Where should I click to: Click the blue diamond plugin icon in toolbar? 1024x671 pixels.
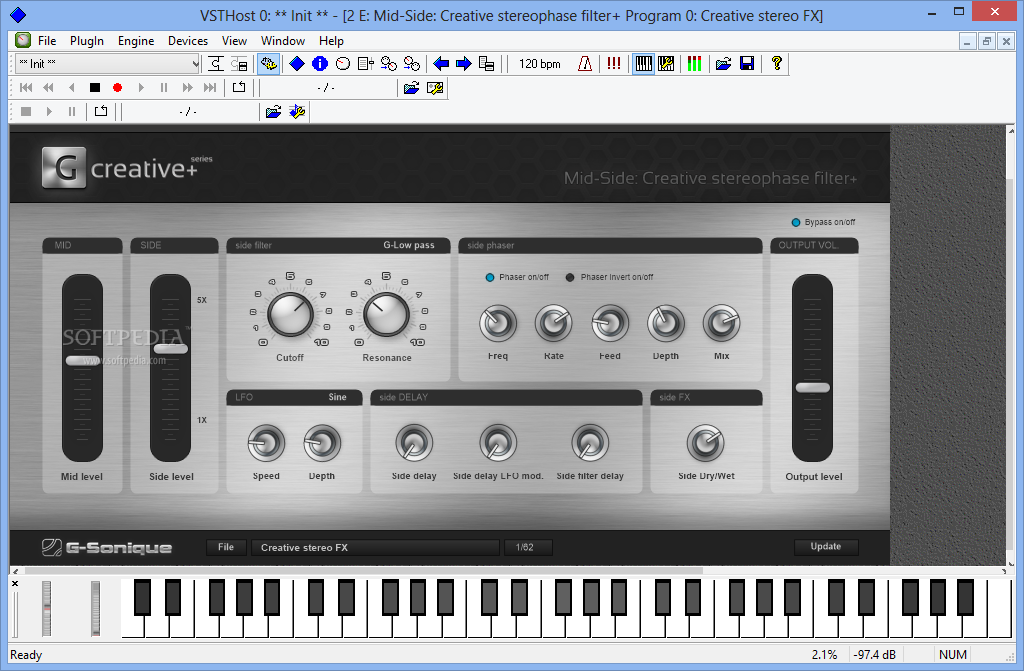tap(297, 63)
